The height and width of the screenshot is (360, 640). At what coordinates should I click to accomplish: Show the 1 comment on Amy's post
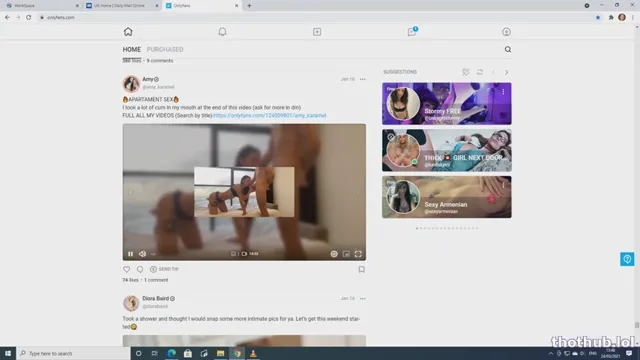coord(156,280)
